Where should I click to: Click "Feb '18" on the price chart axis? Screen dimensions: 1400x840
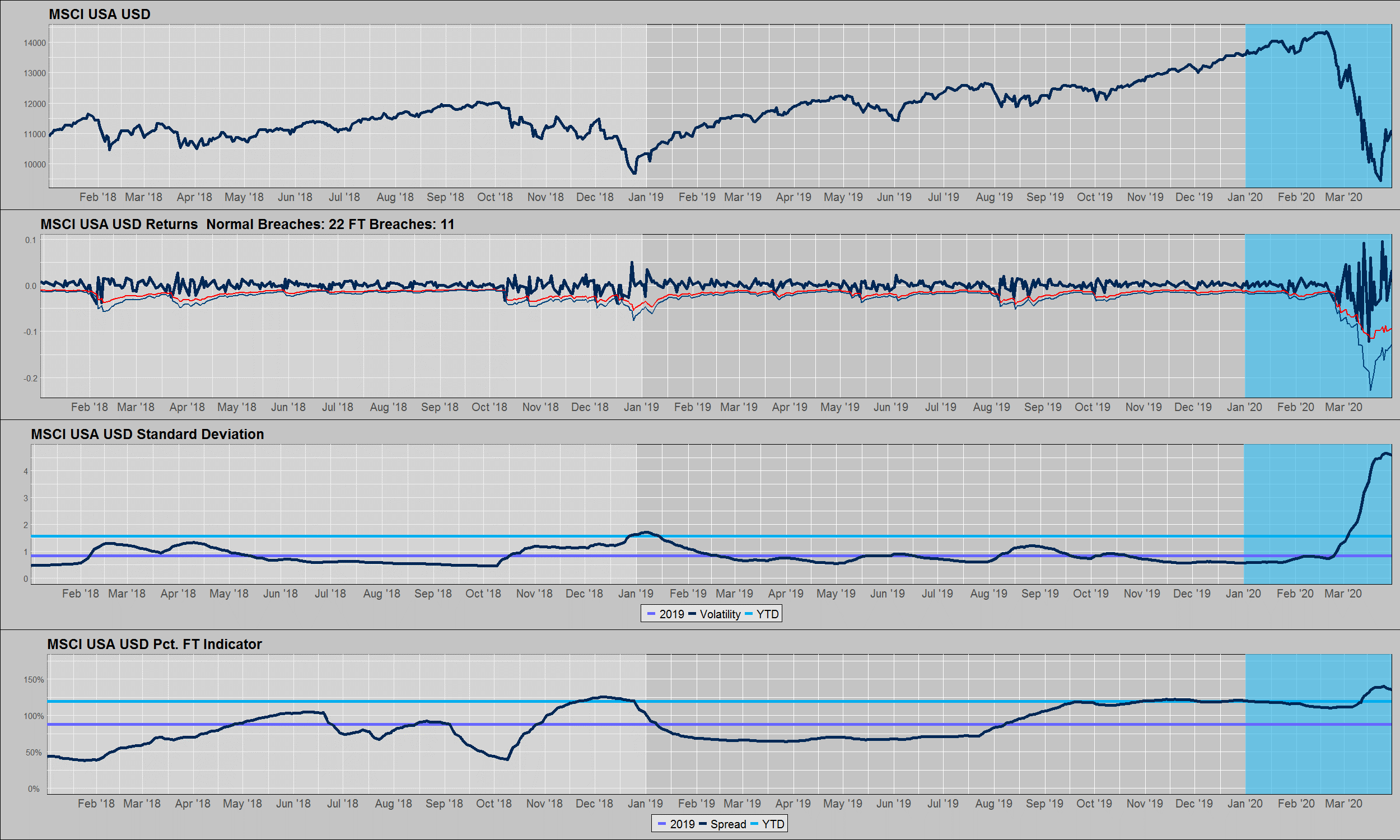click(97, 197)
